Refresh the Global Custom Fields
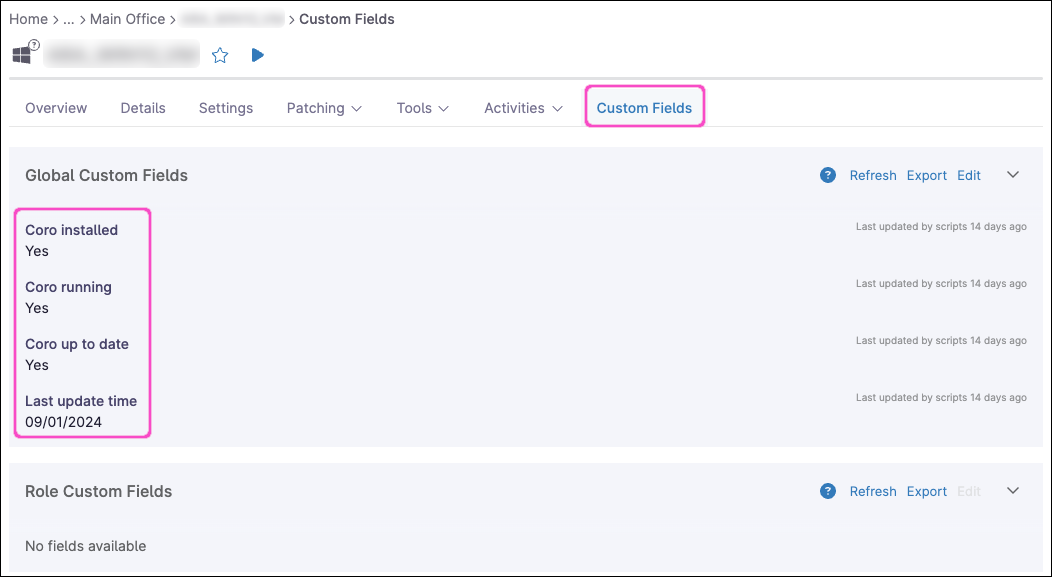This screenshot has height=577, width=1052. 873,175
